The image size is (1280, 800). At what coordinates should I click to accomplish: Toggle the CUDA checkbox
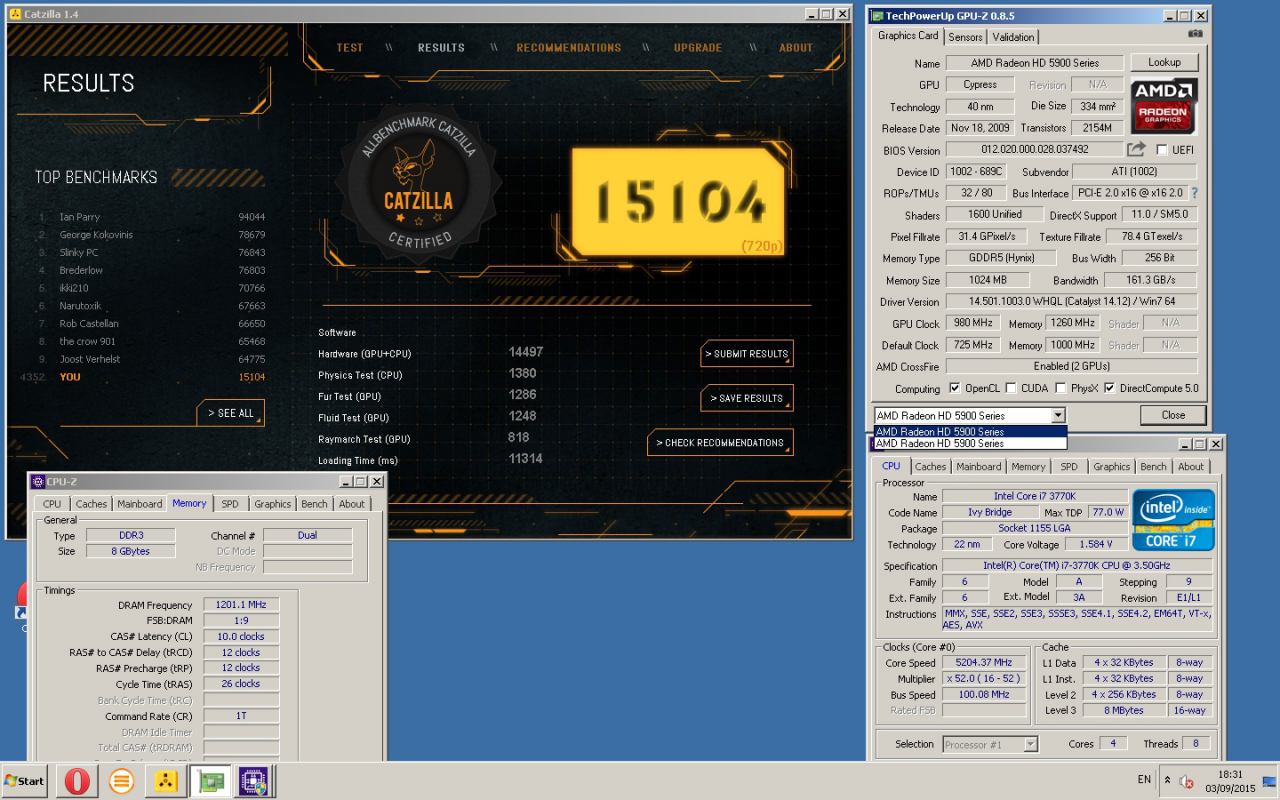point(1011,388)
